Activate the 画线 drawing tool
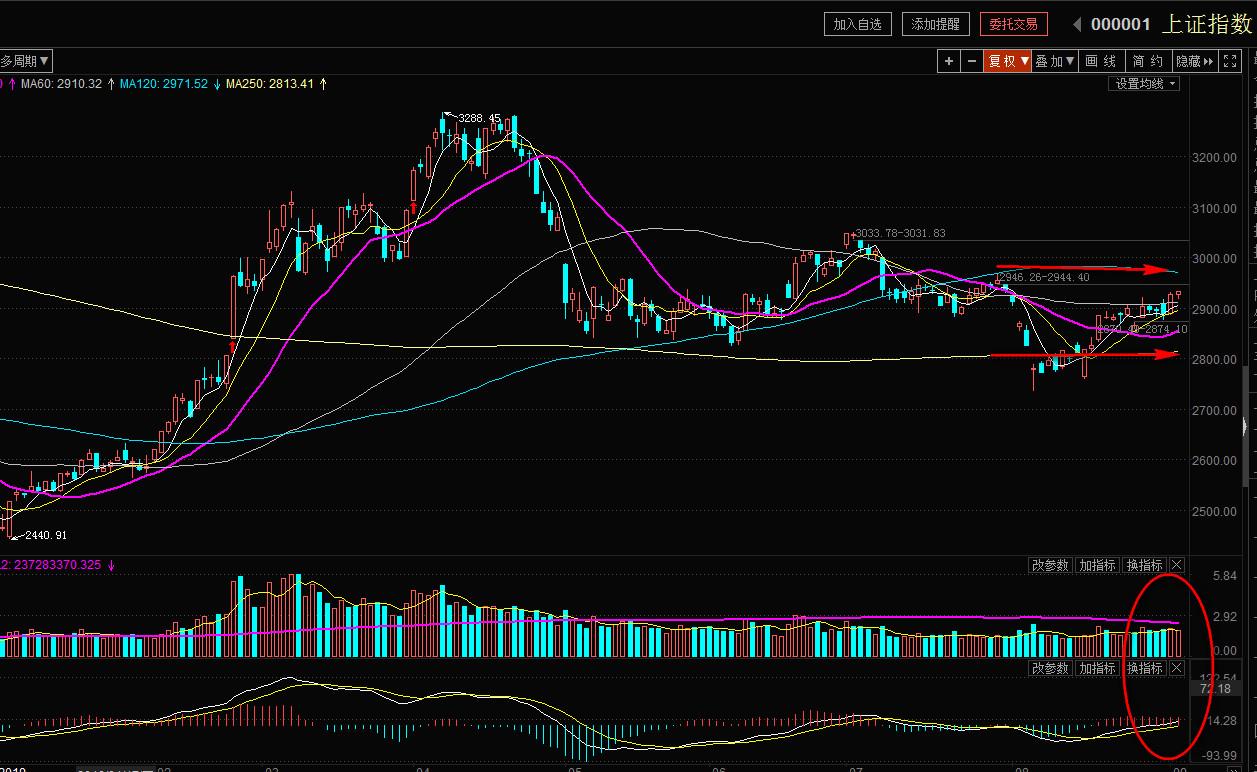This screenshot has height=772, width=1257. 1101,61
